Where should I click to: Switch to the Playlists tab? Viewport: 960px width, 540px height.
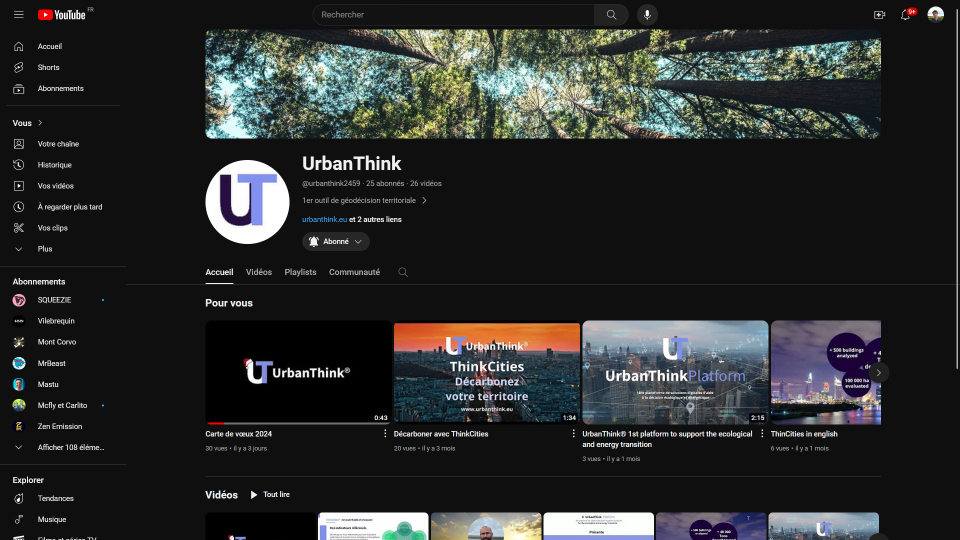tap(300, 272)
